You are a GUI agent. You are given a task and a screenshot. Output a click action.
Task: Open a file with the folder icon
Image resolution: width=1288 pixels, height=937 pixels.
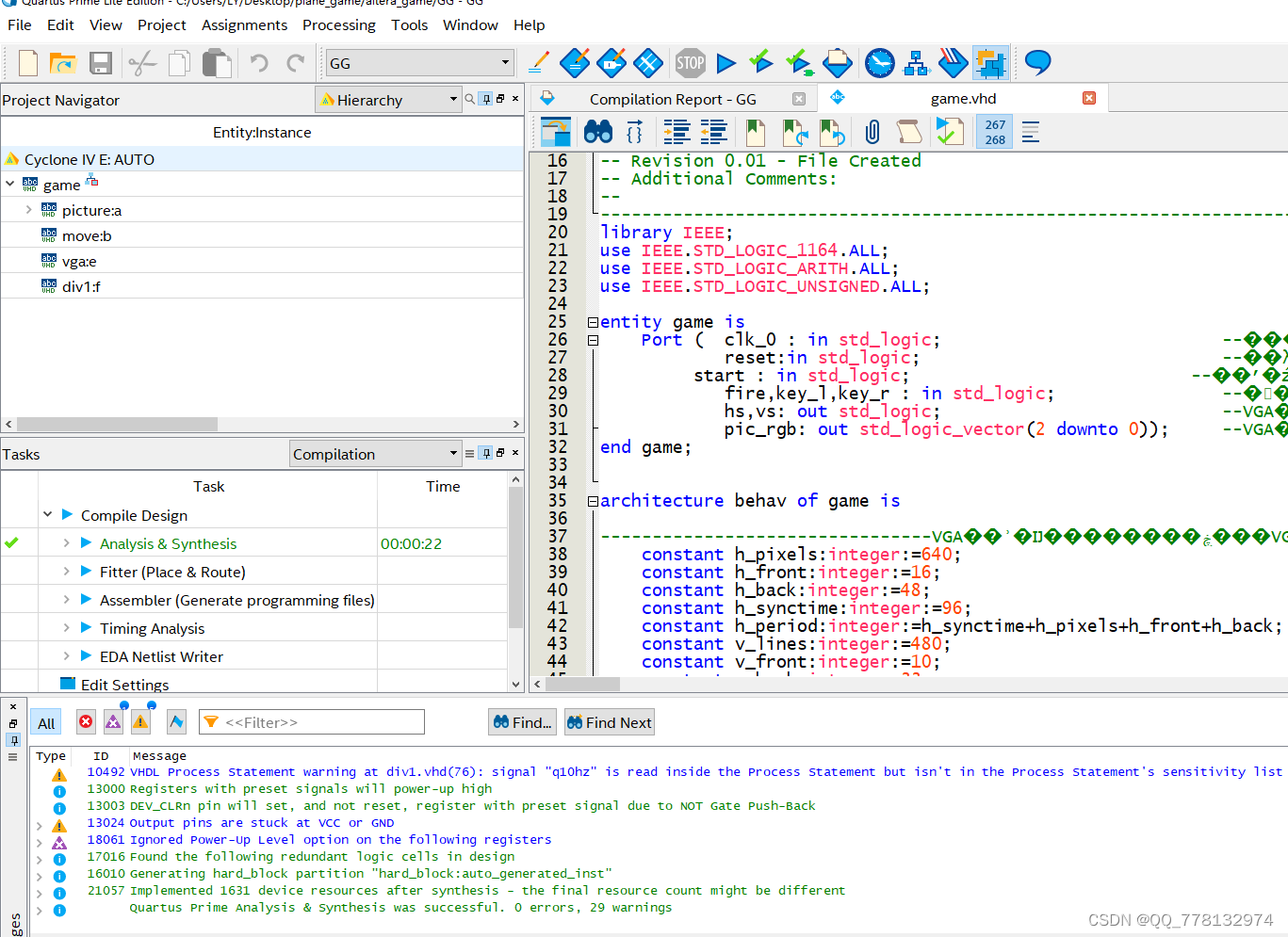[63, 63]
